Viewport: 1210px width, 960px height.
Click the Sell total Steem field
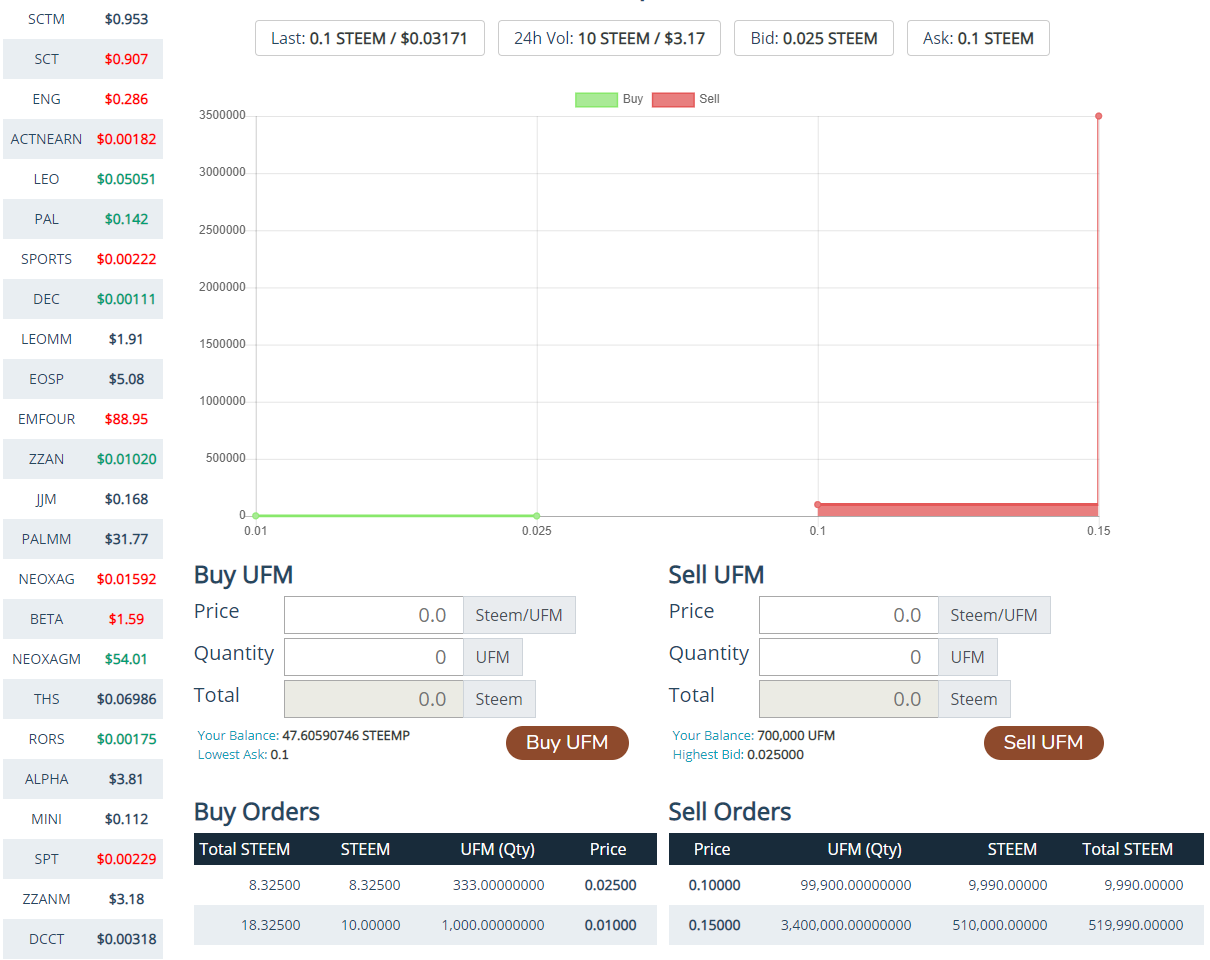coord(849,699)
